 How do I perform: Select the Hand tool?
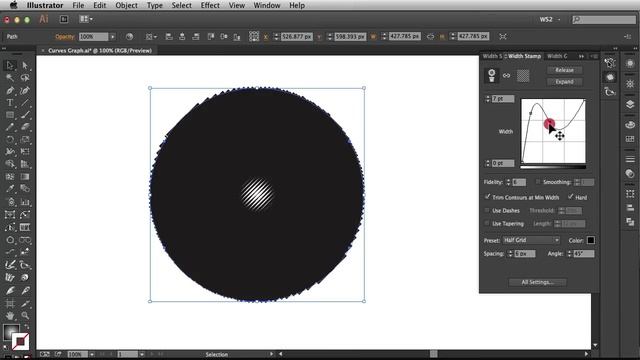[x=10, y=316]
